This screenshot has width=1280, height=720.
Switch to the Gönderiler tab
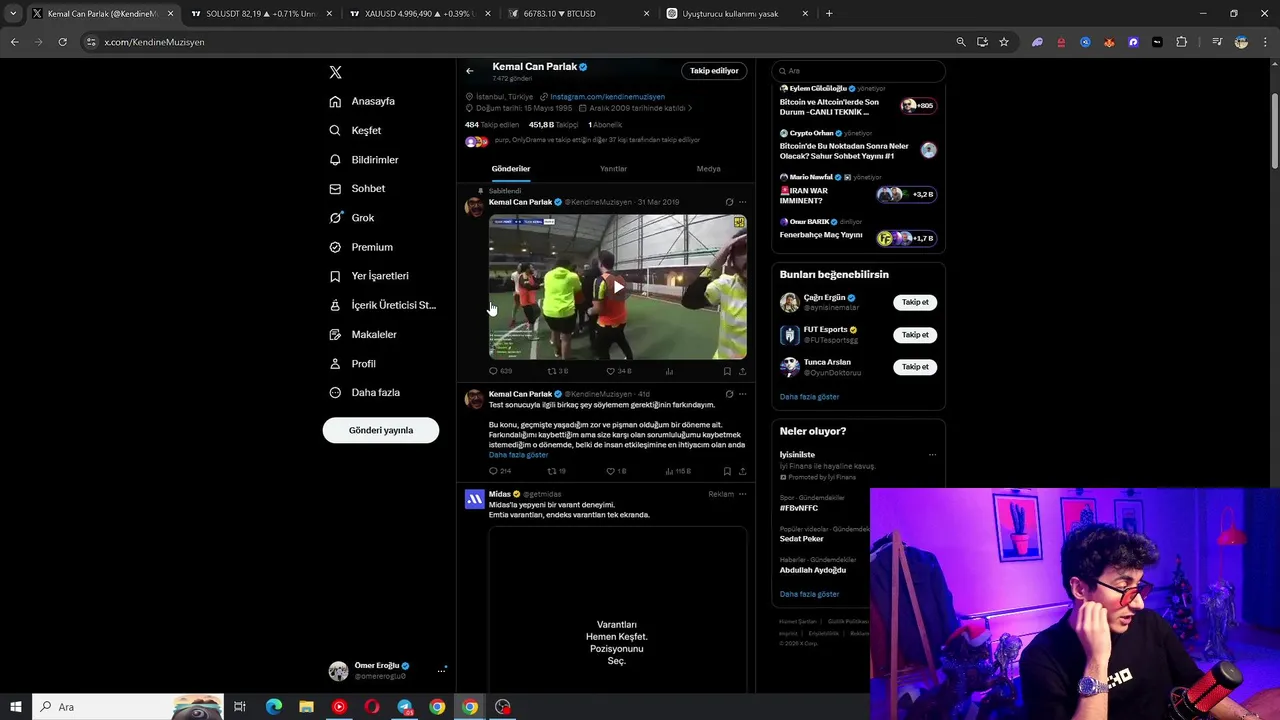pos(511,169)
